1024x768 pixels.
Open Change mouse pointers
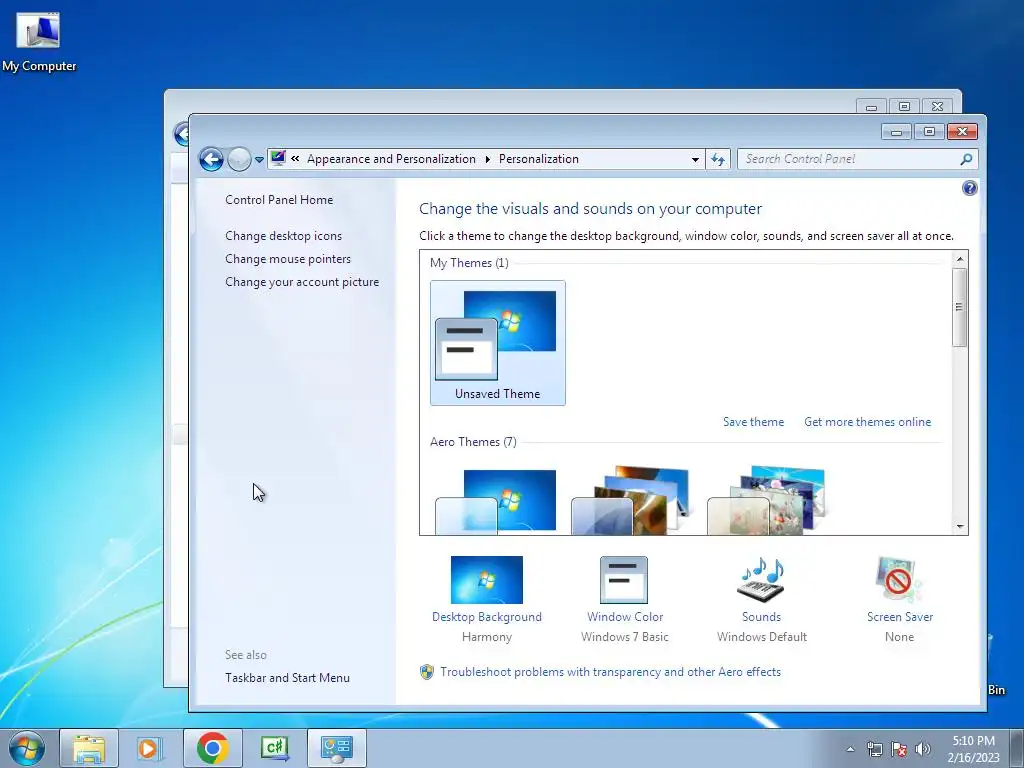[288, 259]
